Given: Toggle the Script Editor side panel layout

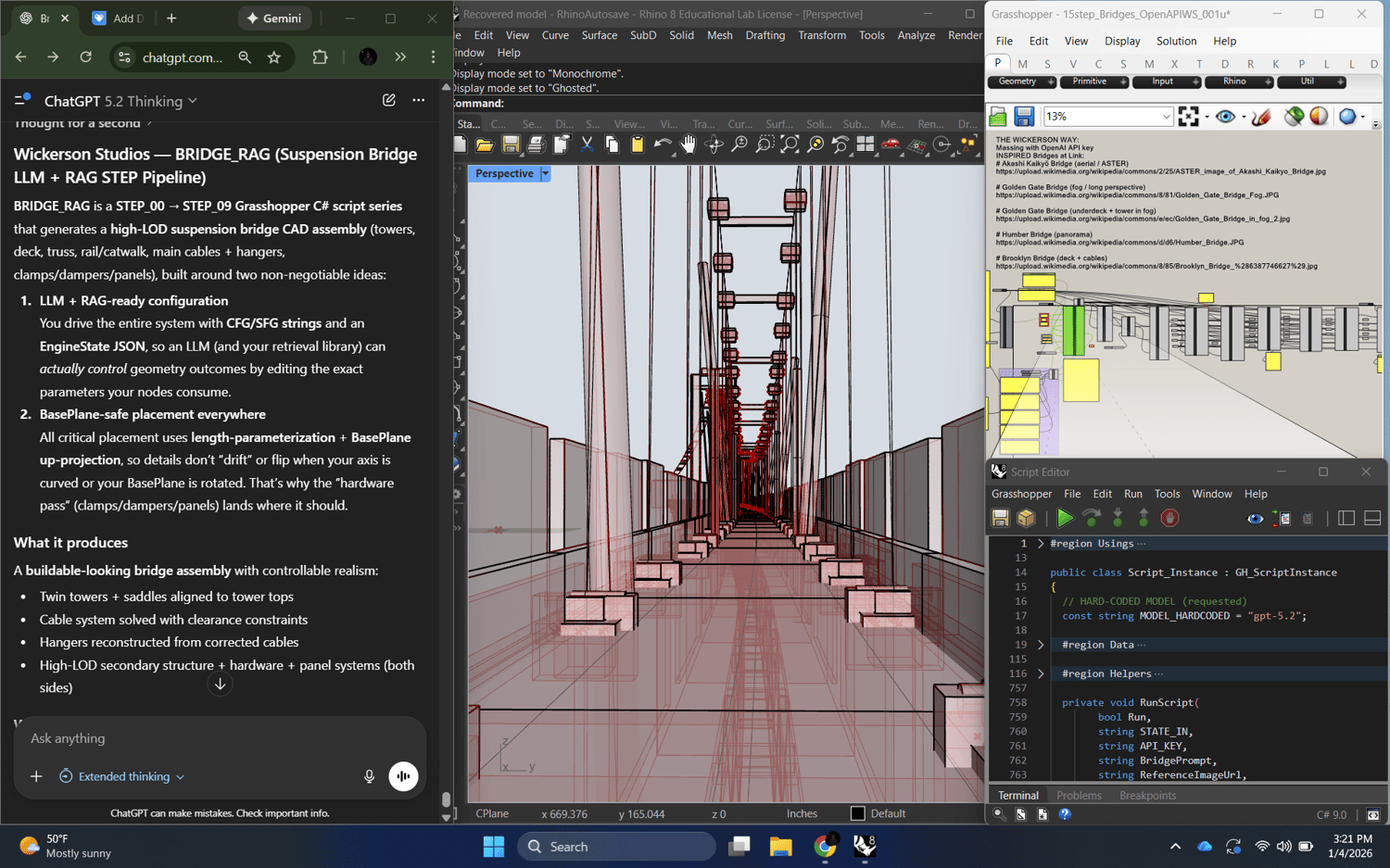Looking at the screenshot, I should tap(1346, 519).
